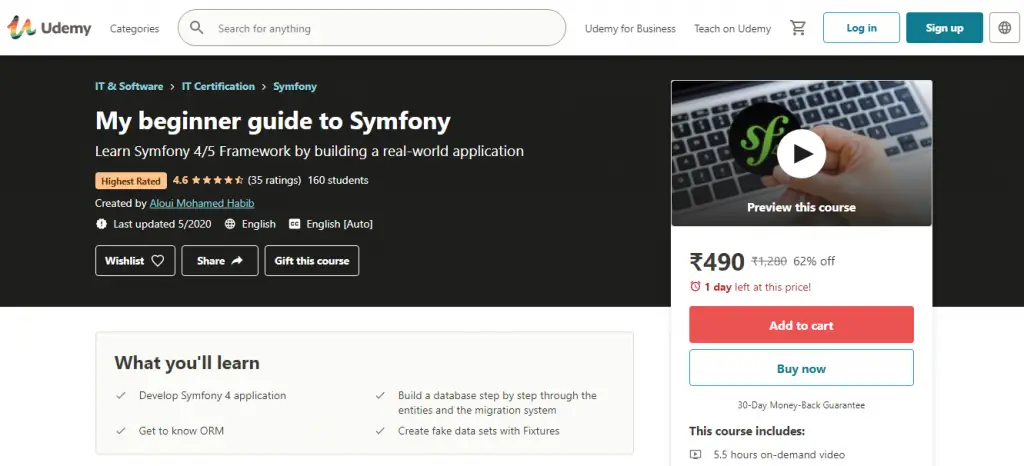Click the globe language selector icon
Screen dimensions: 1024x466
tap(1004, 28)
